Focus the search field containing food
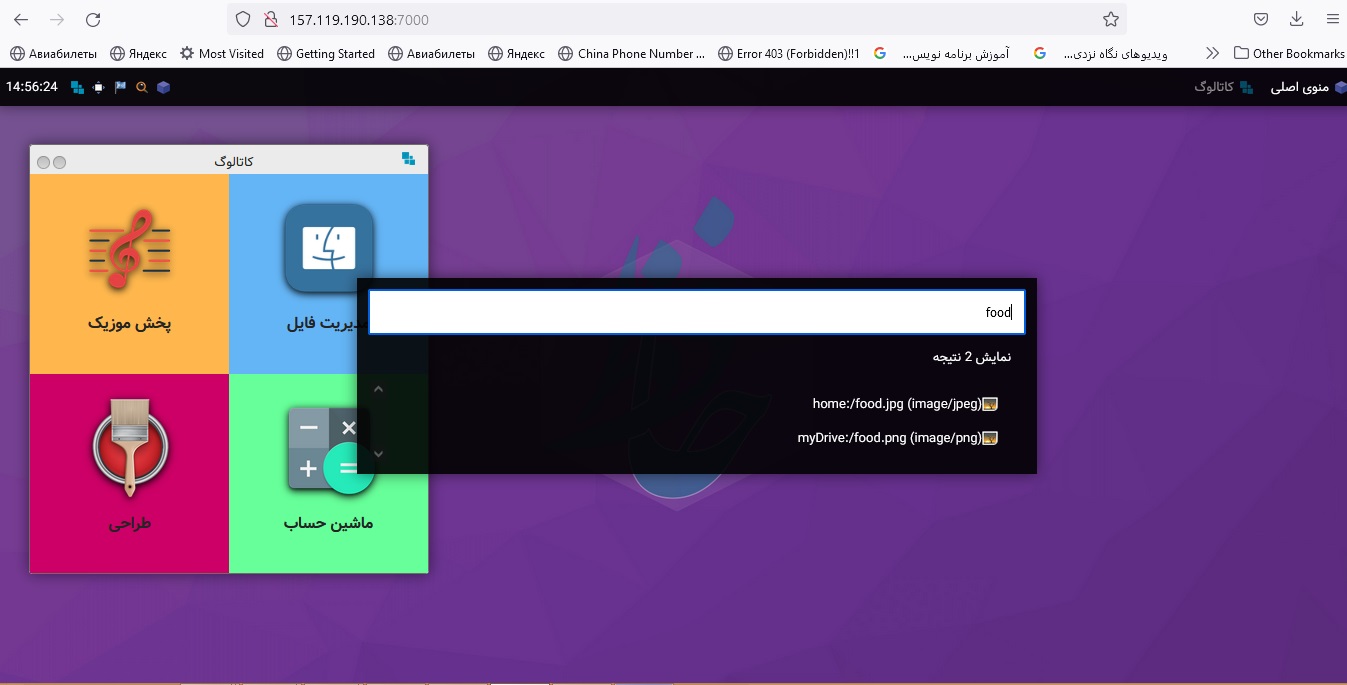1347x685 pixels. tap(697, 312)
